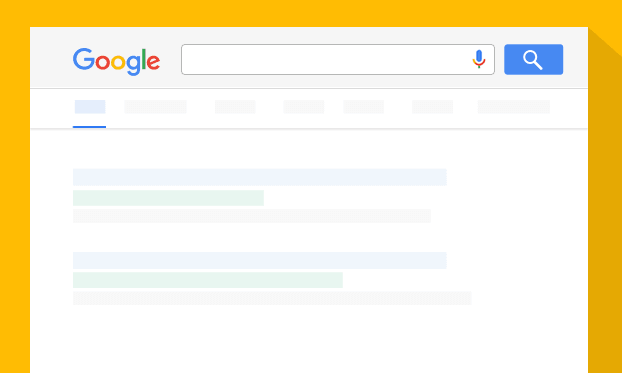
Task: Click the second result's grey snippet bar
Action: [x=272, y=298]
